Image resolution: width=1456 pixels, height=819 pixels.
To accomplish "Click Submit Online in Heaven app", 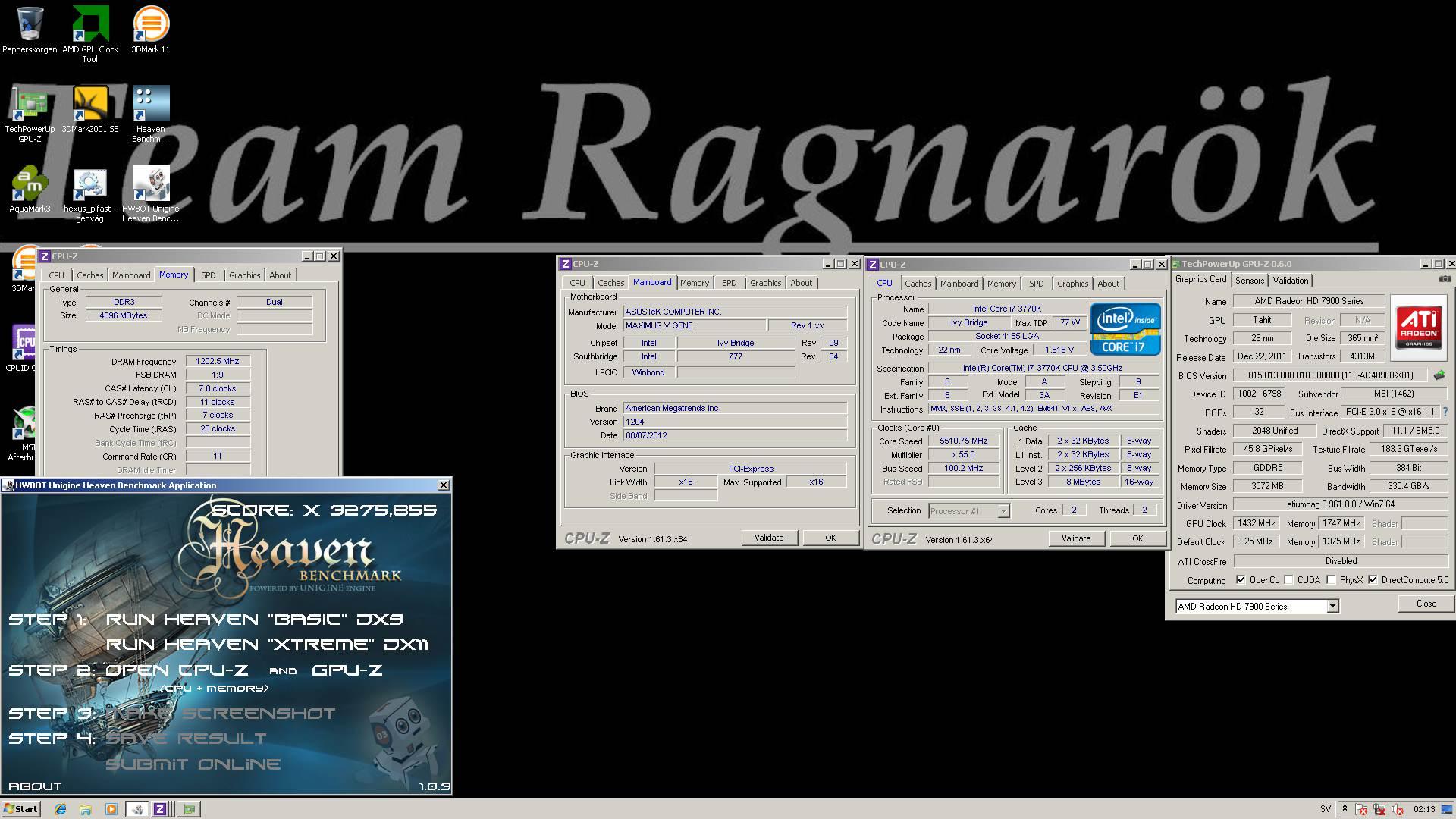I will tap(193, 764).
